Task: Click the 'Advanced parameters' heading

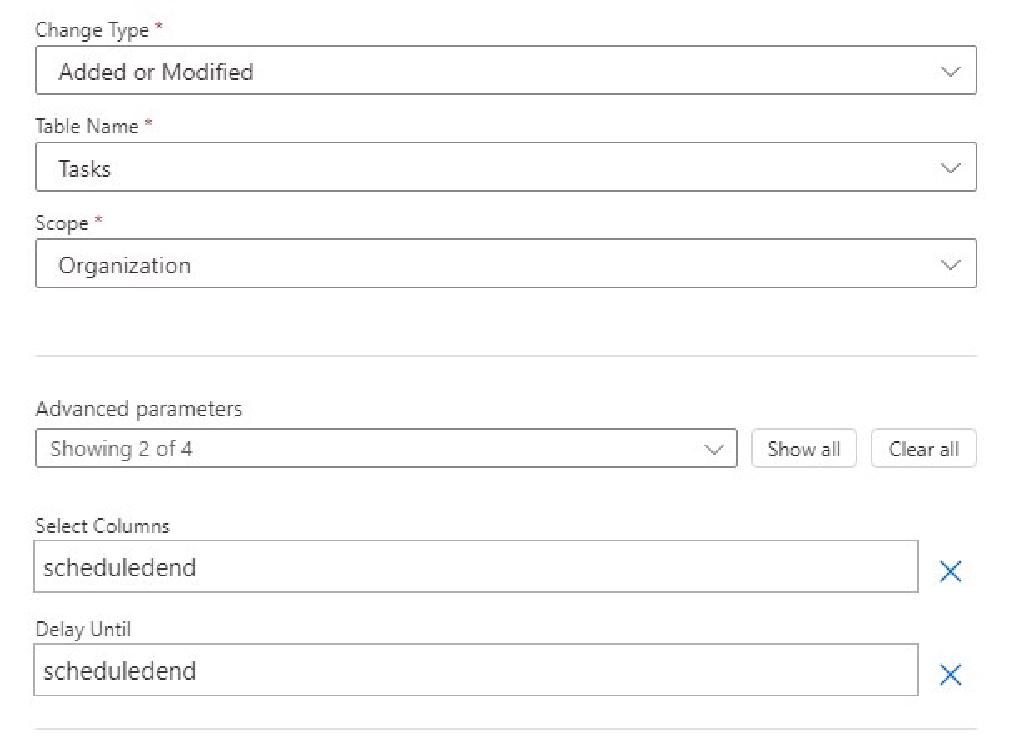Action: click(x=138, y=409)
